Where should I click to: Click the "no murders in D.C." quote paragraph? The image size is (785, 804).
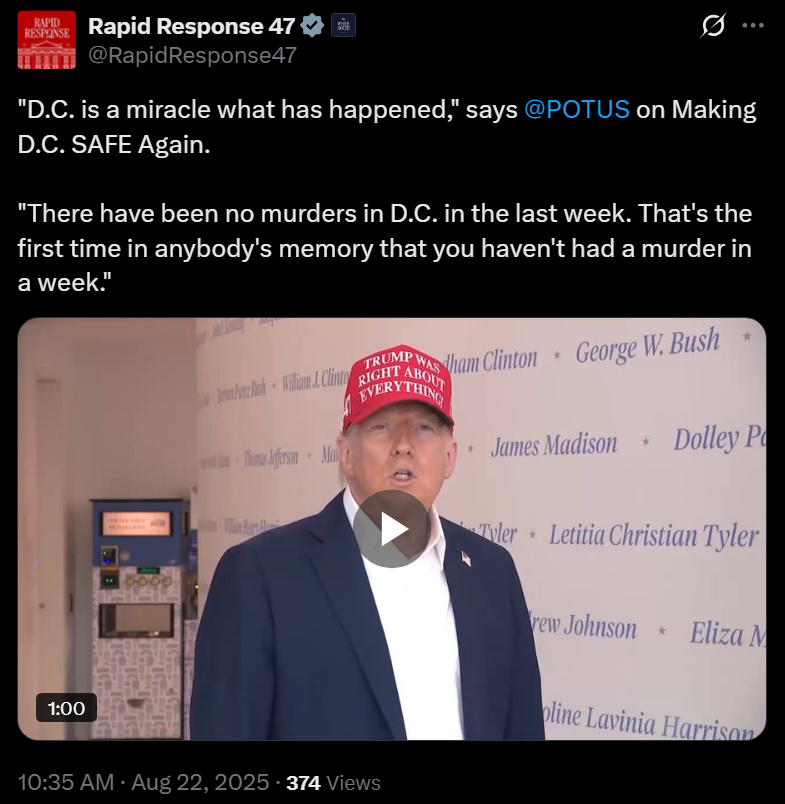(385, 248)
